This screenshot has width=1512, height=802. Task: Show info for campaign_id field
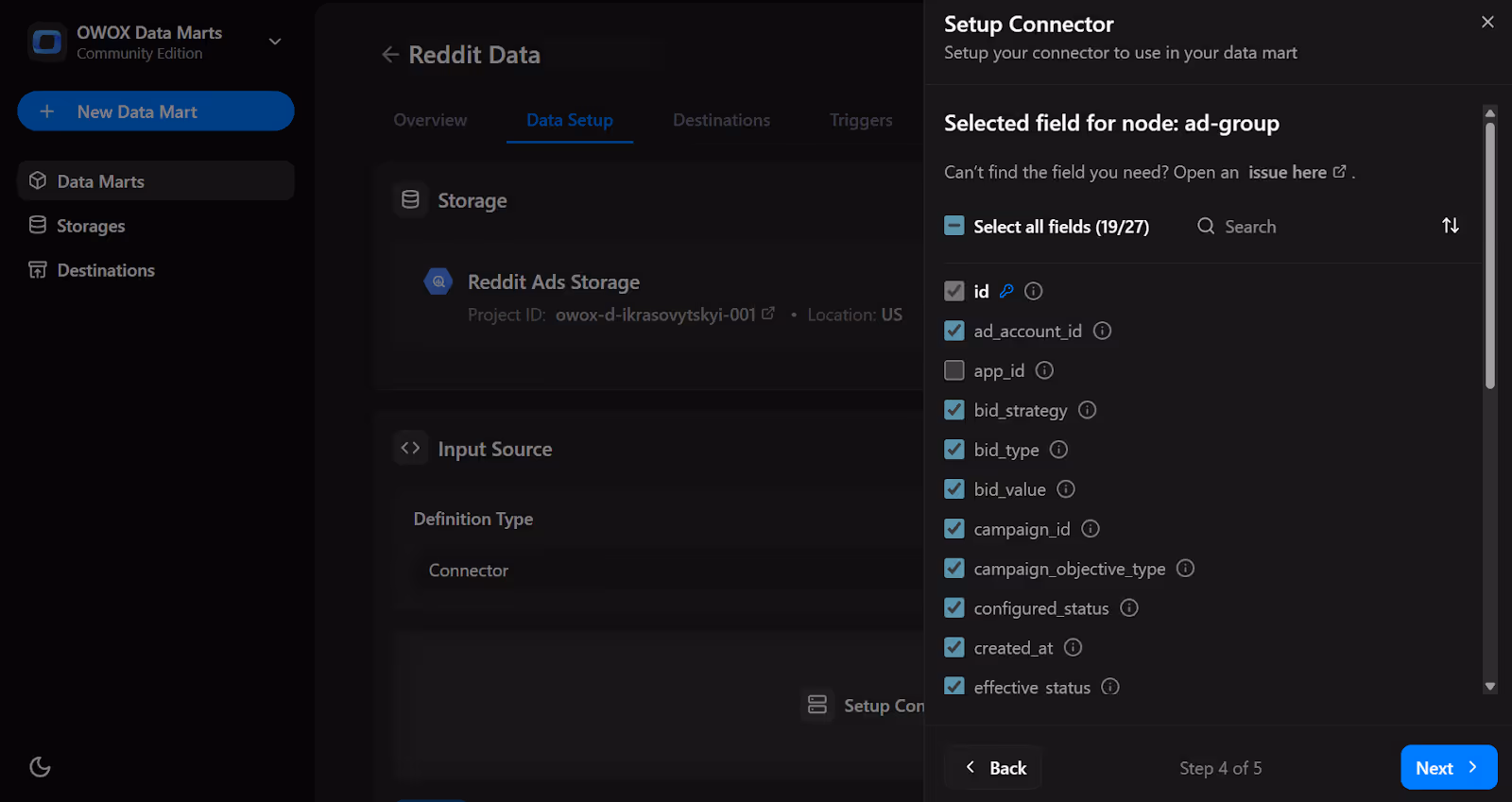[x=1091, y=529]
